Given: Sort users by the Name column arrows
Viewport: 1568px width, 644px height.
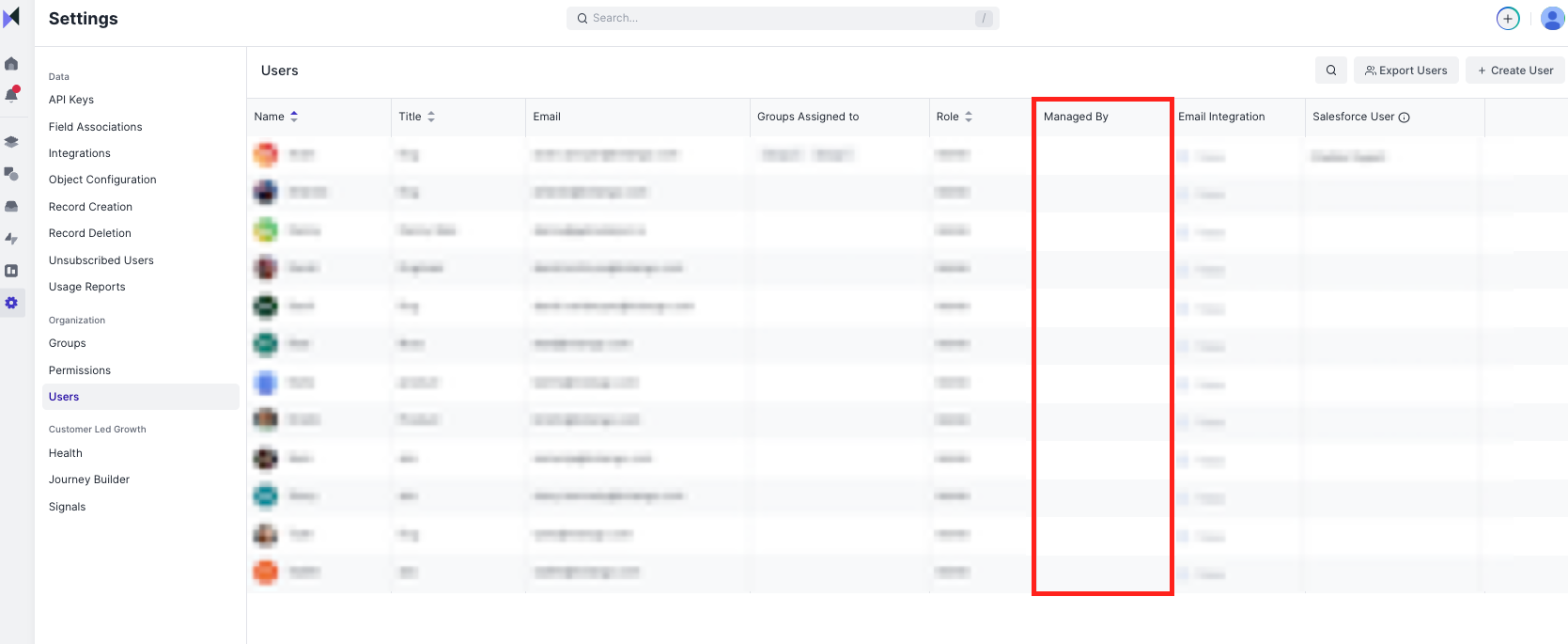Looking at the screenshot, I should coord(294,117).
